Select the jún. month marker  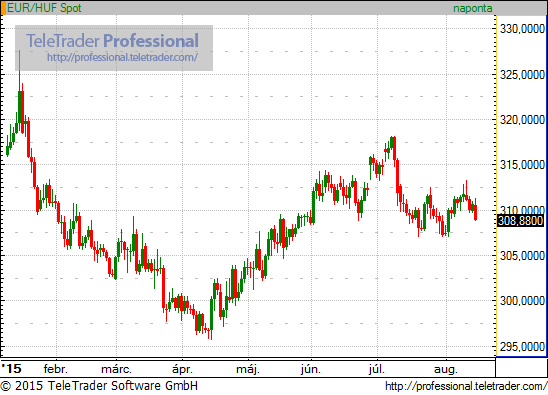tap(311, 369)
